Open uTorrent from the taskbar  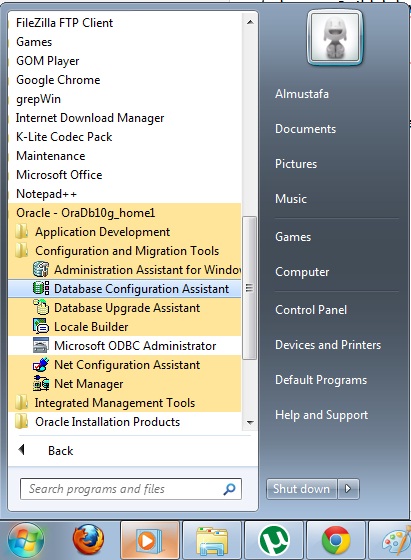(x=274, y=540)
